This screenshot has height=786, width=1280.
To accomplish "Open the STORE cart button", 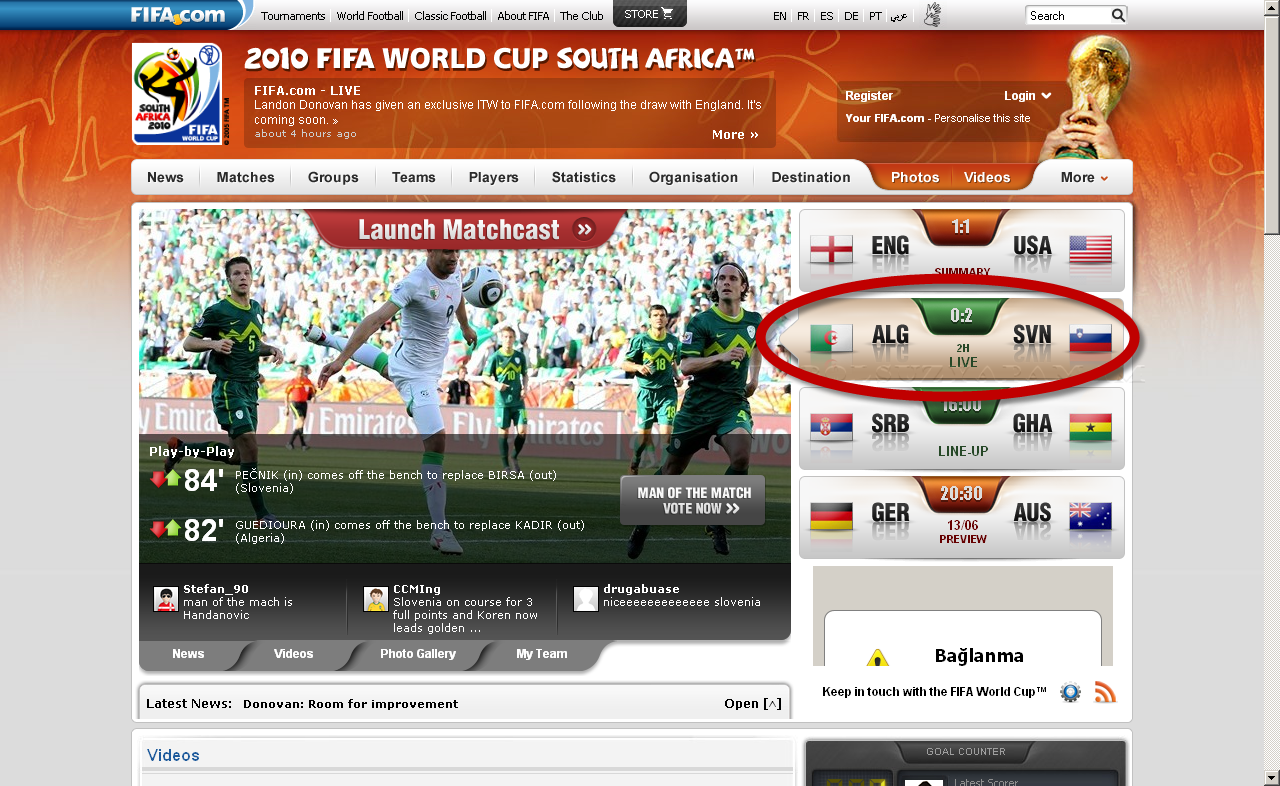I will point(650,14).
